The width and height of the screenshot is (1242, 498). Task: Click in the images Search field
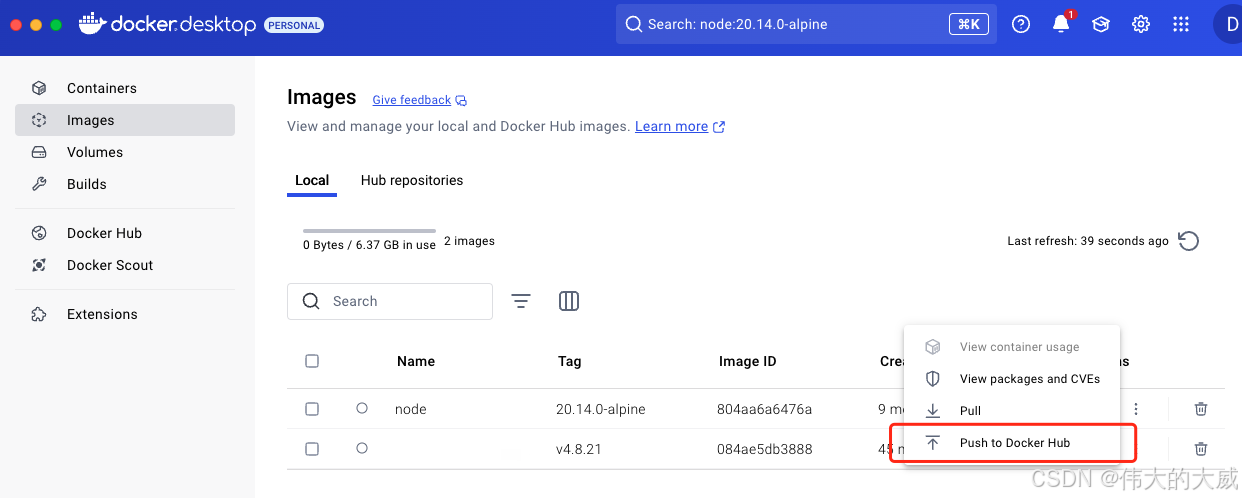coord(390,301)
